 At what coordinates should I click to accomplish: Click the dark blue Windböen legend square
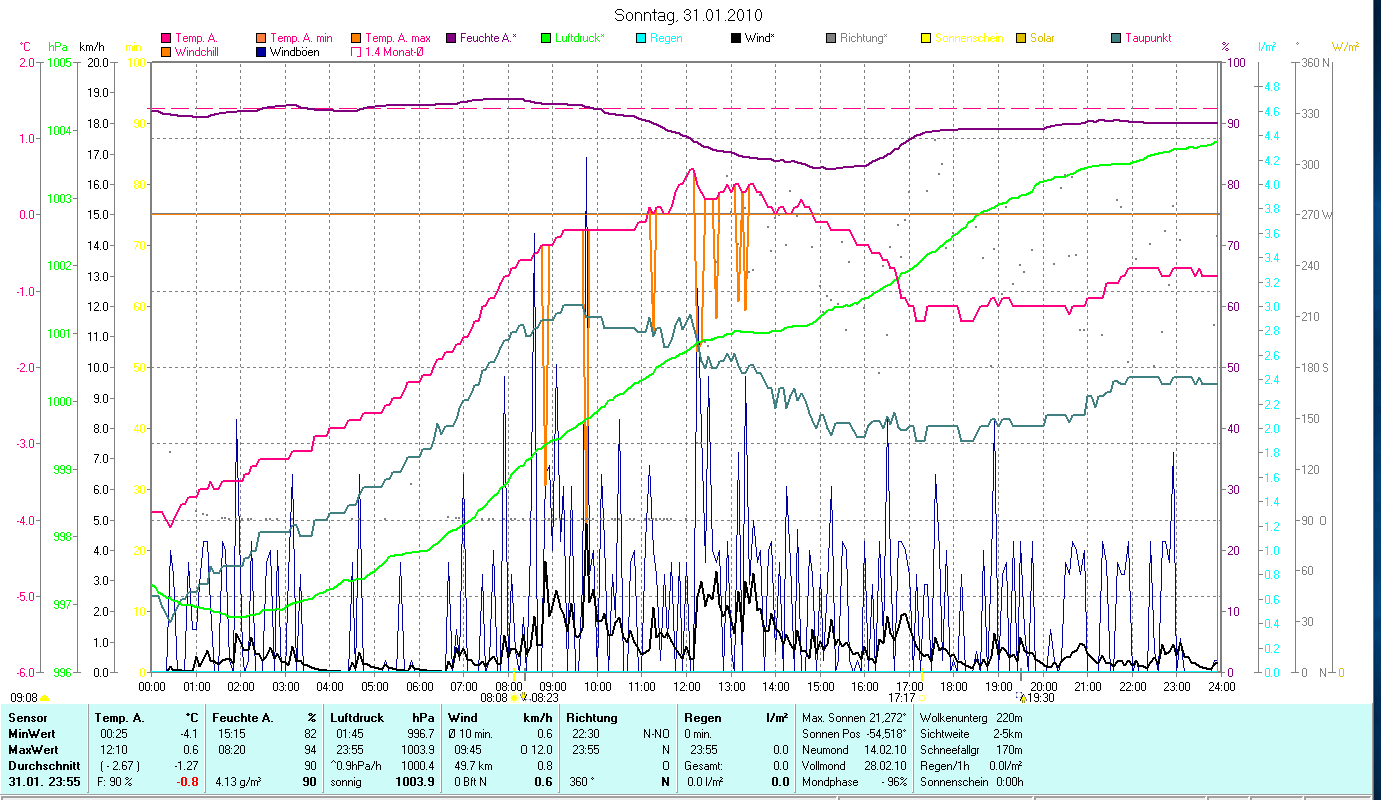pos(261,52)
